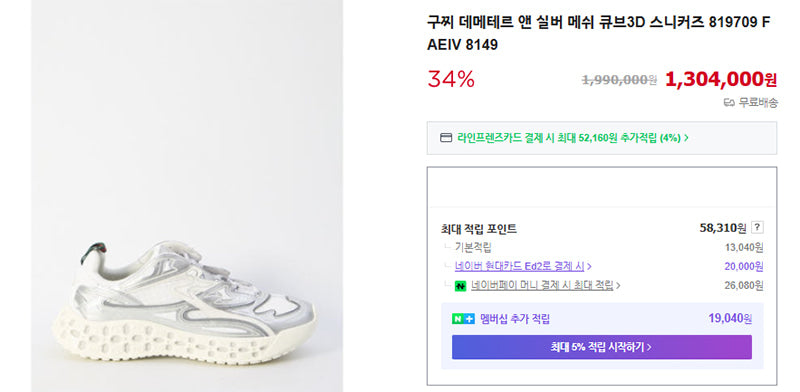Click the N+ membership badge icon
The width and height of the screenshot is (800, 392).
(x=463, y=319)
